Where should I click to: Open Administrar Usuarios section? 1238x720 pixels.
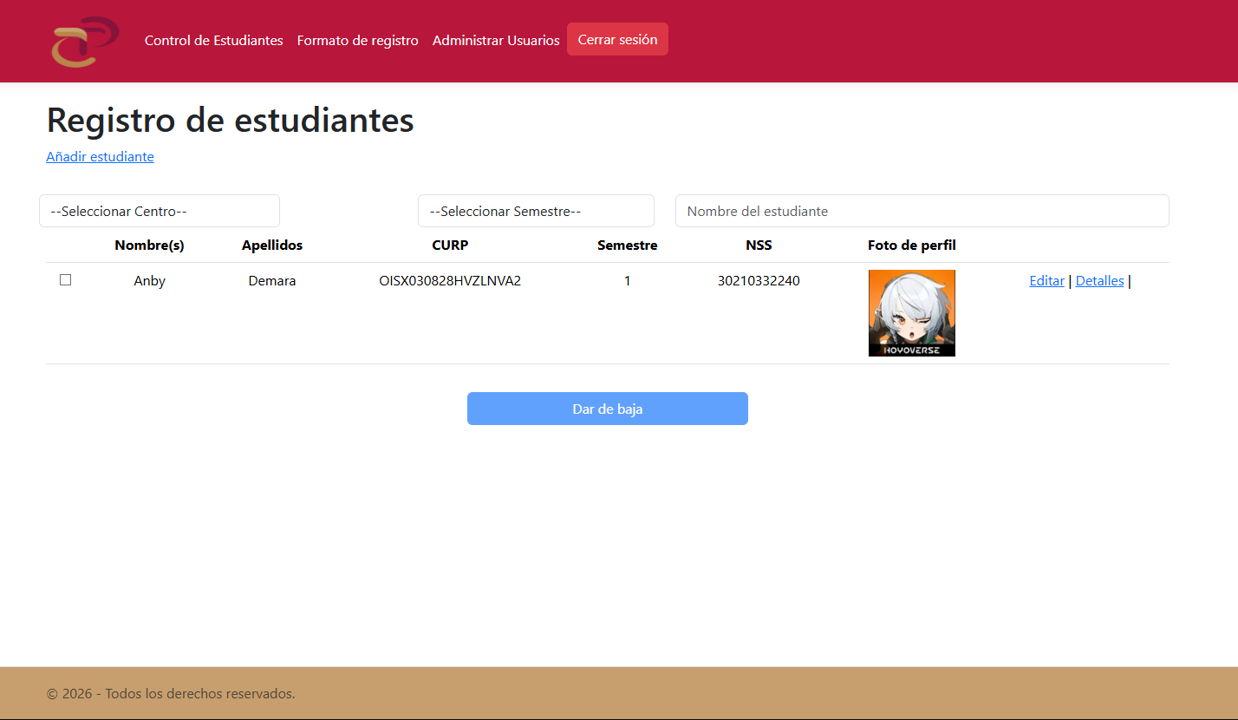[496, 41]
